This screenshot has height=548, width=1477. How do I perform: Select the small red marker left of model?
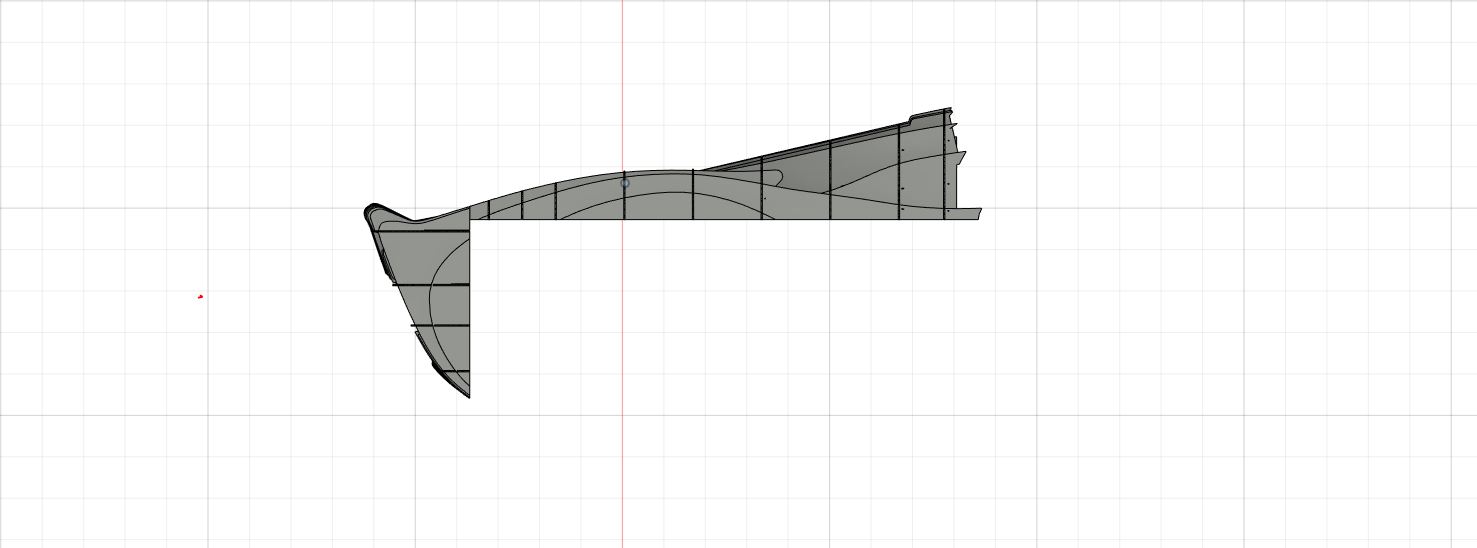pyautogui.click(x=201, y=296)
